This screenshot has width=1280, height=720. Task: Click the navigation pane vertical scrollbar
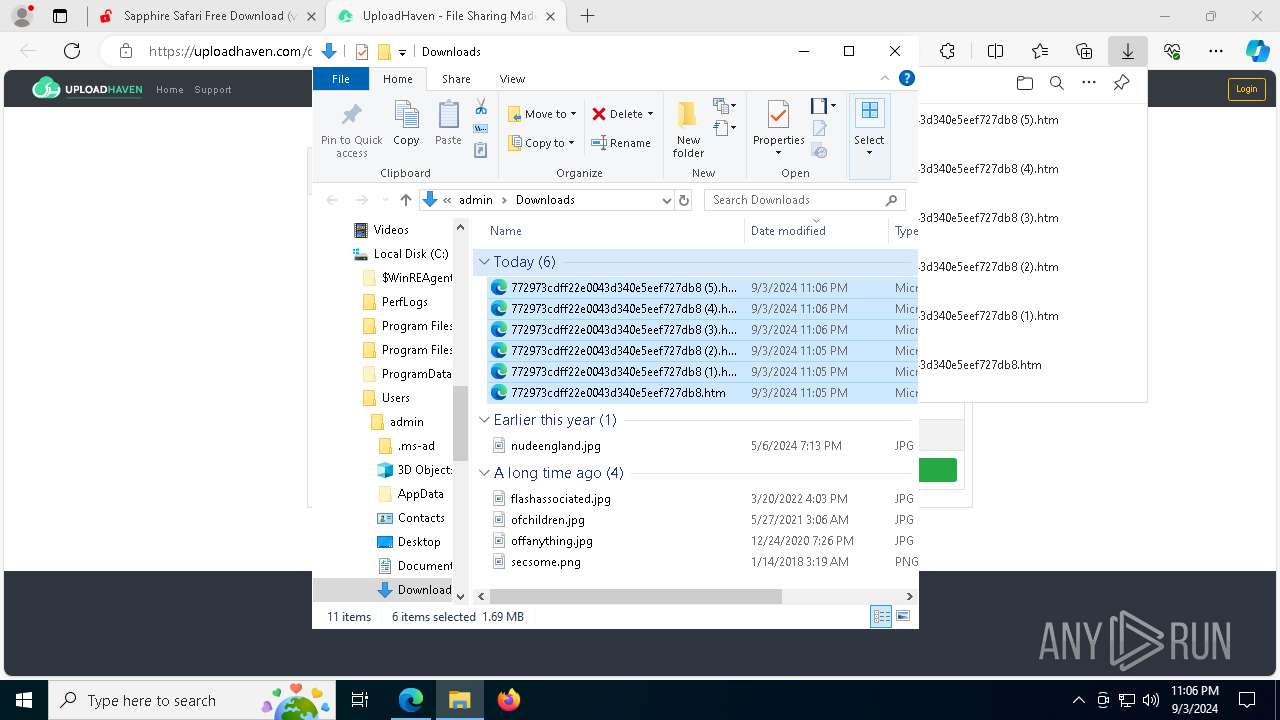point(461,423)
